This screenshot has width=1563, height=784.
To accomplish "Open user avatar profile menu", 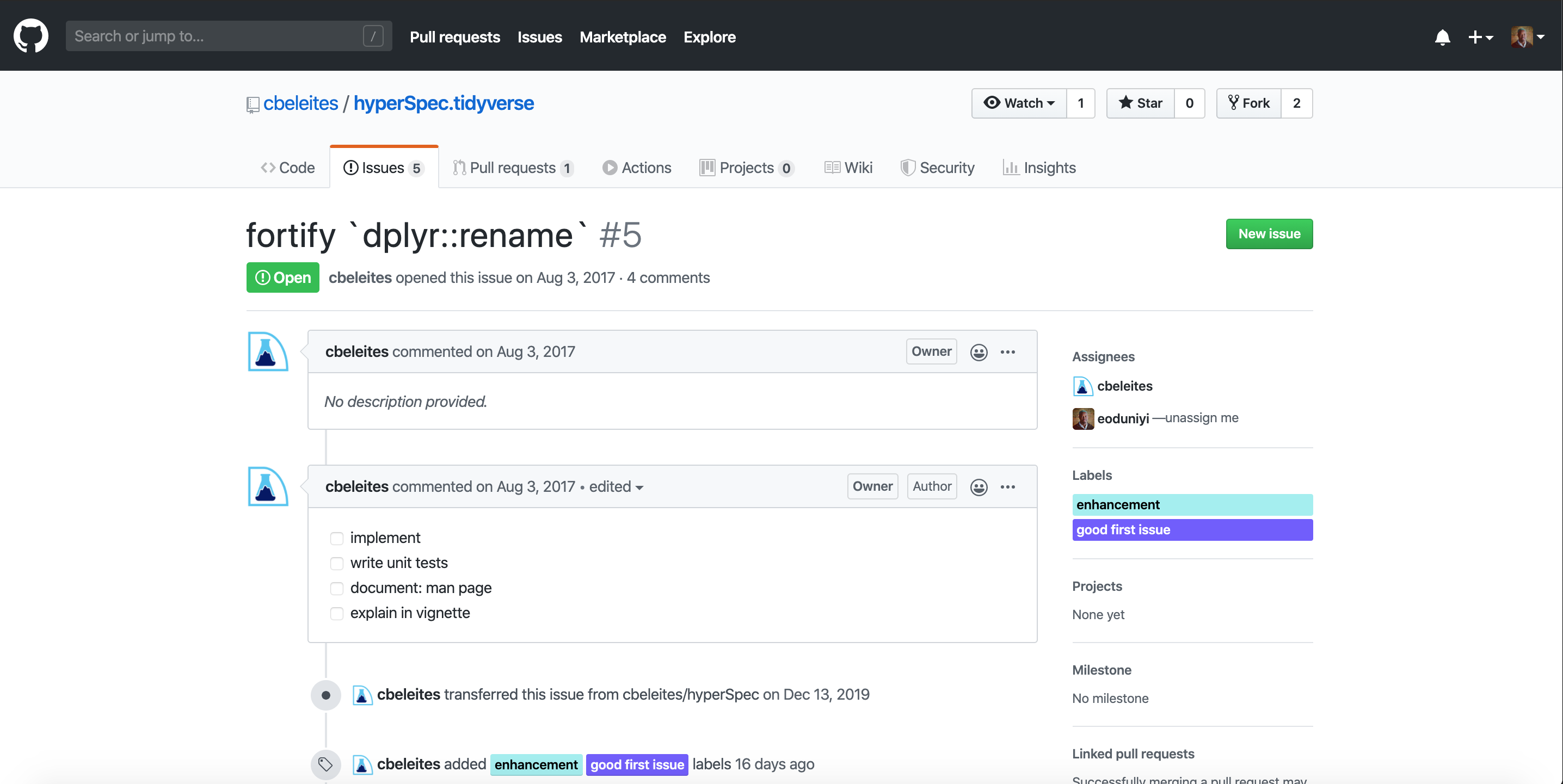I will click(1528, 37).
